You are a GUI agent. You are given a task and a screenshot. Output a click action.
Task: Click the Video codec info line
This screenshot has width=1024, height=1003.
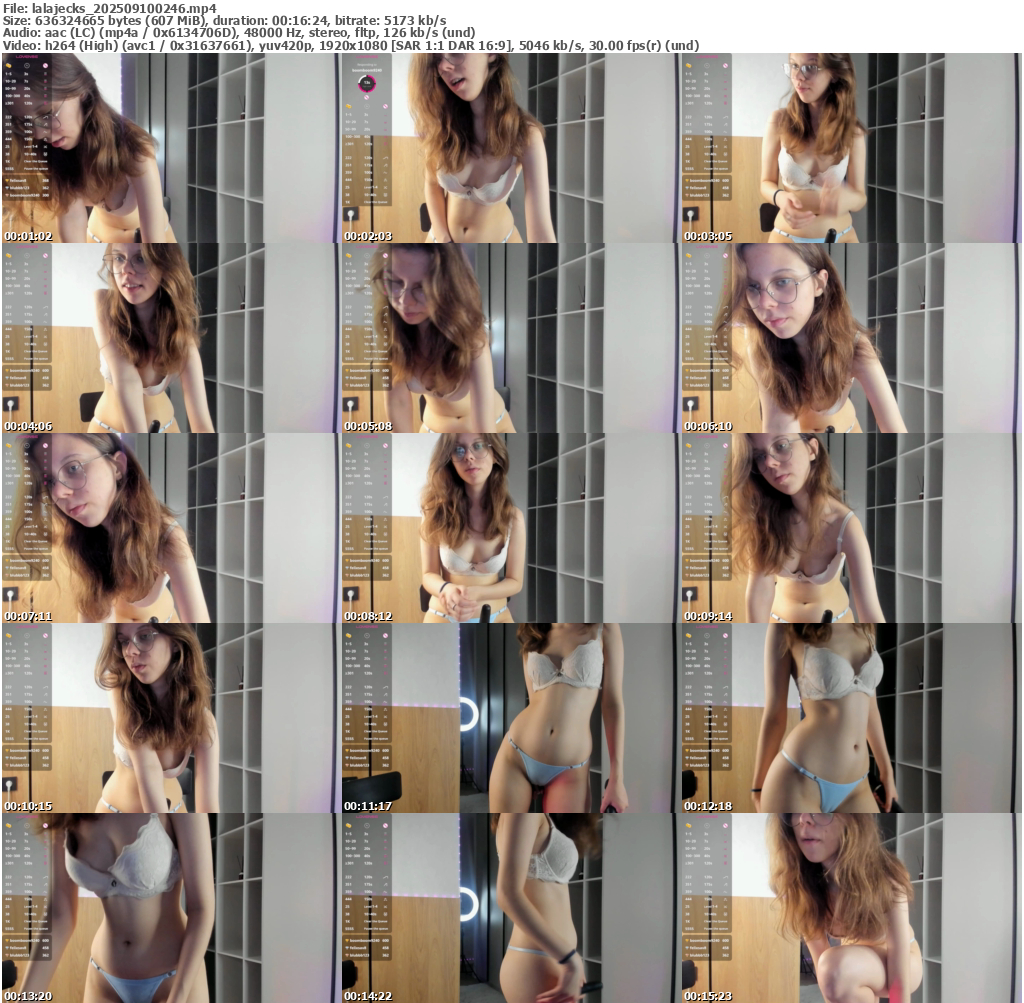350,45
